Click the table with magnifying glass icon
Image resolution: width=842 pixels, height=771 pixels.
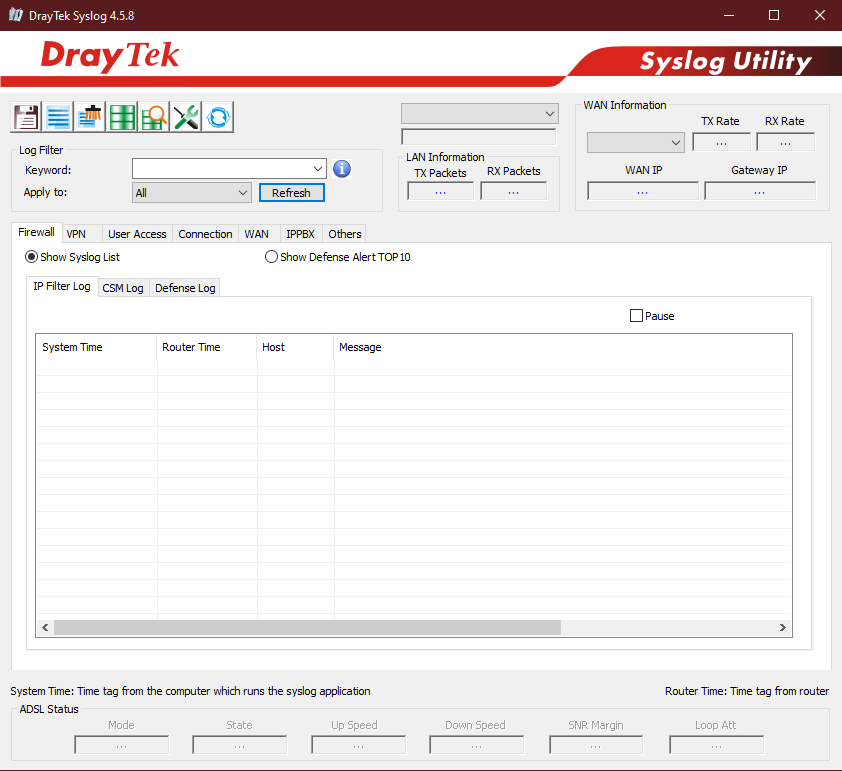point(154,117)
